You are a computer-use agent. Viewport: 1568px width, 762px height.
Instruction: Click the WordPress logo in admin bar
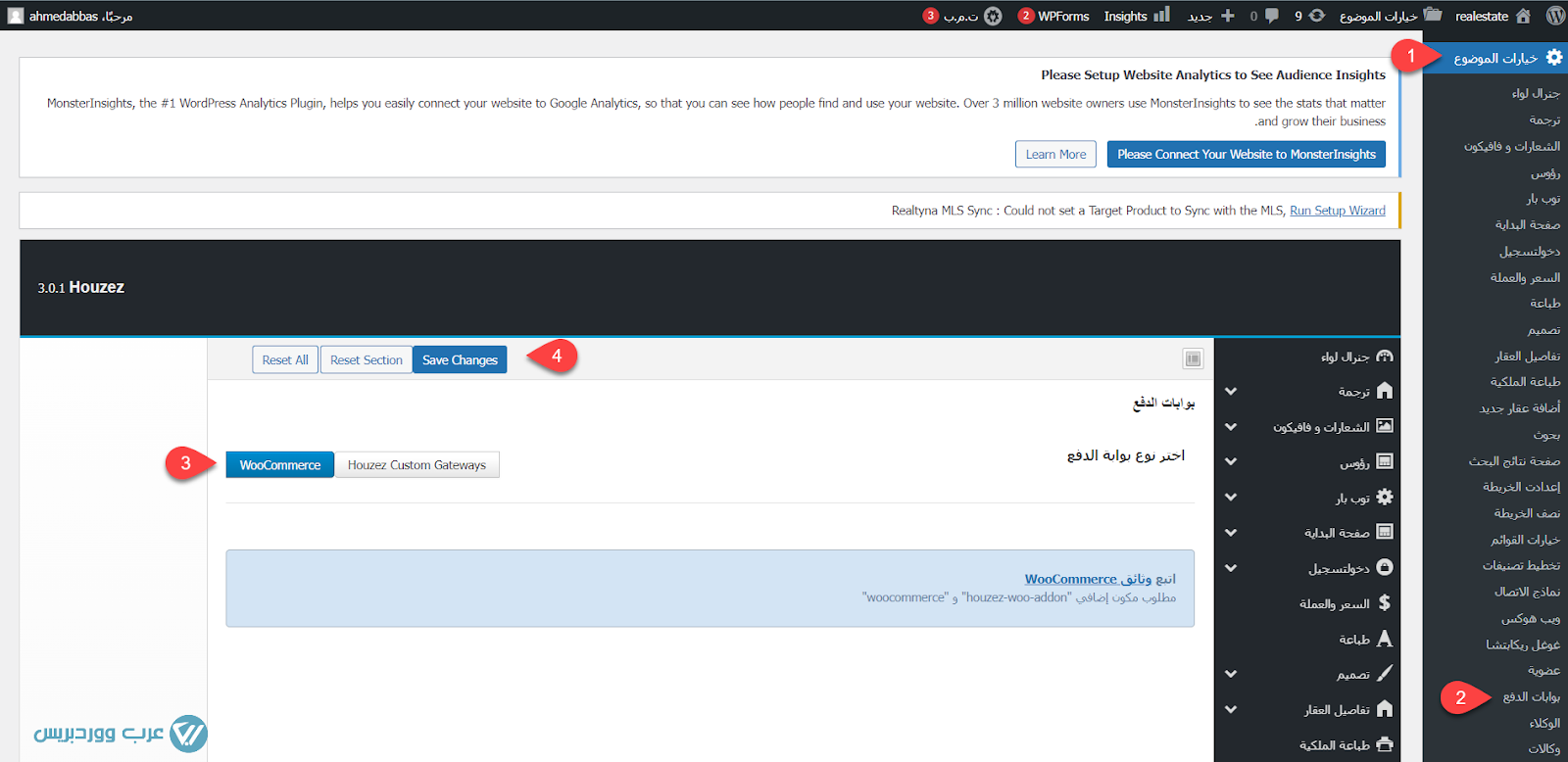(x=1555, y=16)
